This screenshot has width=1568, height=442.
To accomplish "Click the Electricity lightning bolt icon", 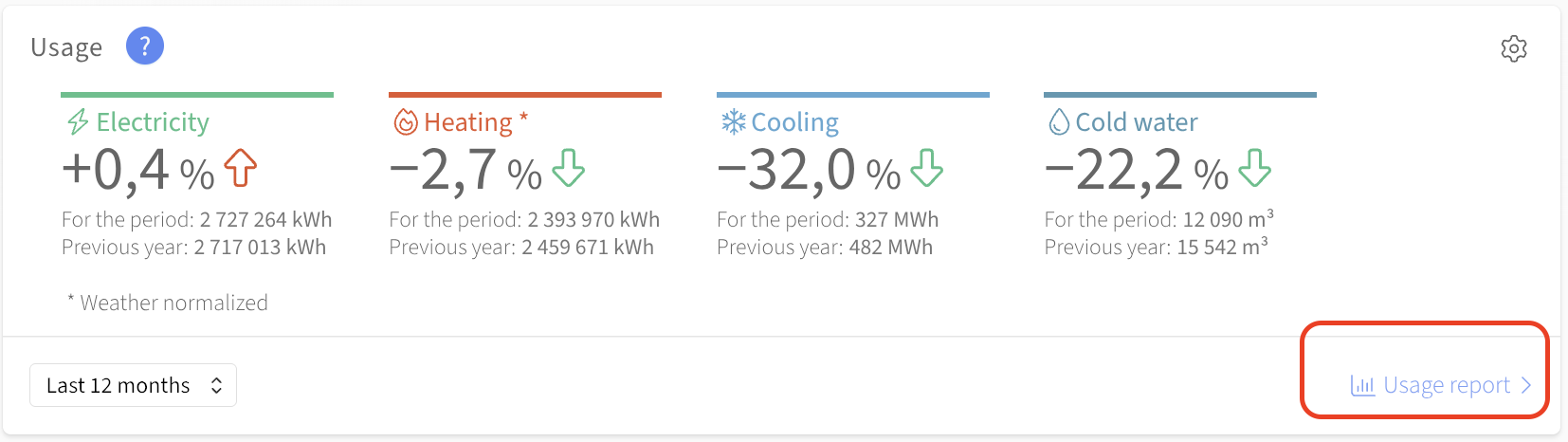I will pos(78,122).
